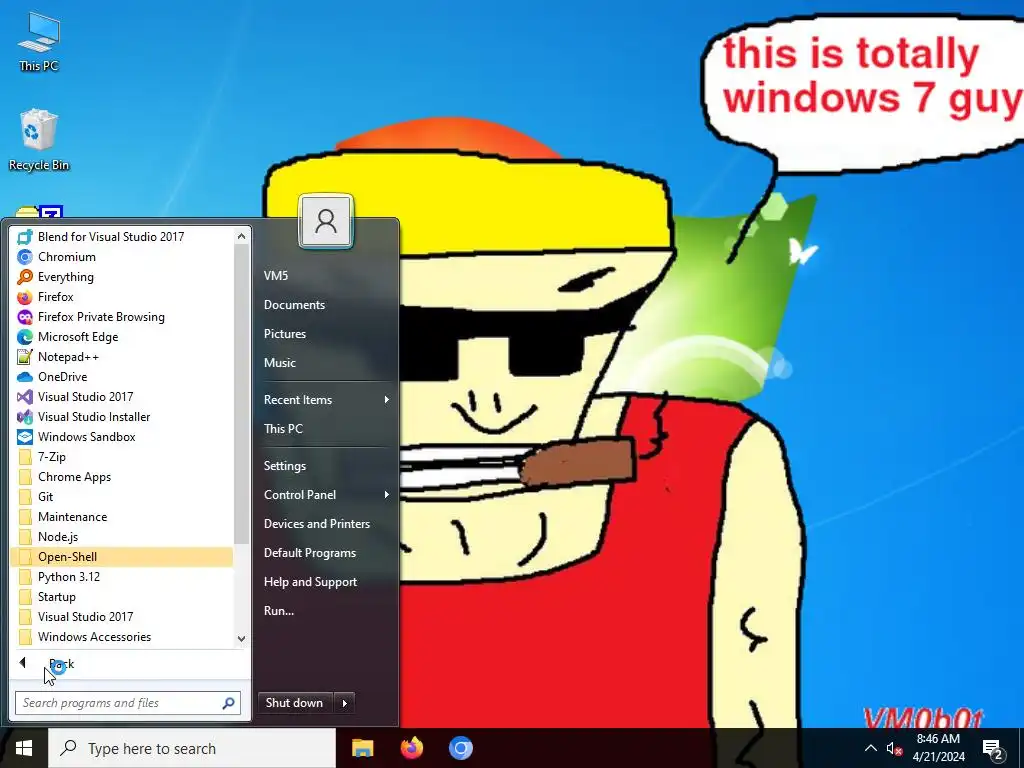Open shut down options arrow
The height and width of the screenshot is (768, 1024).
click(x=344, y=703)
